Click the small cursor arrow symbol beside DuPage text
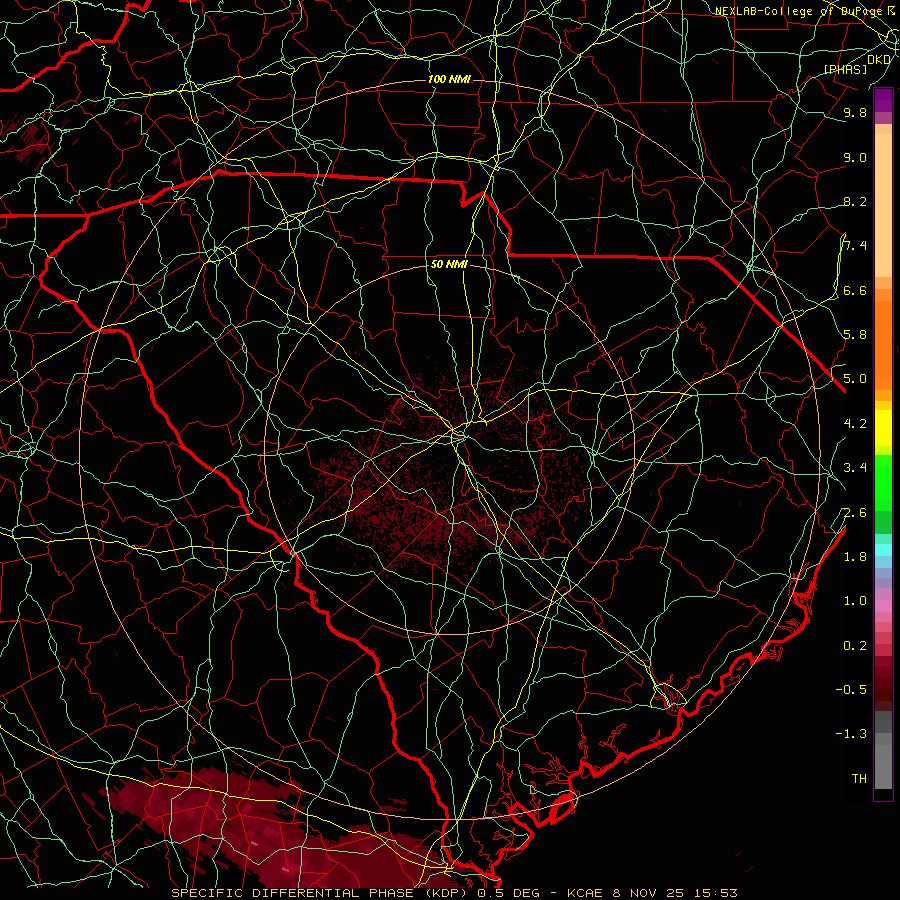The width and height of the screenshot is (900, 900). pos(891,11)
